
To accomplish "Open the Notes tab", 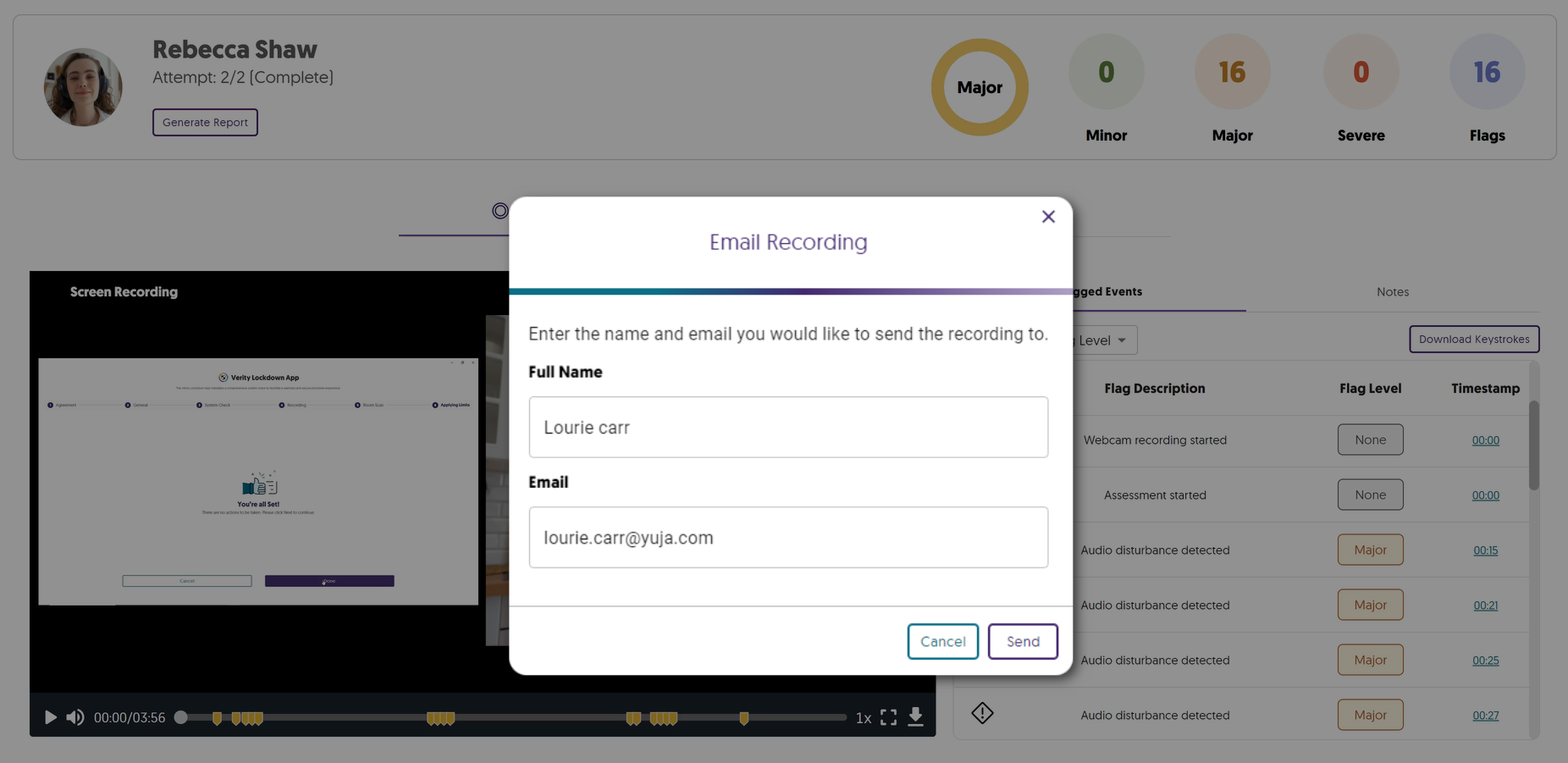I will point(1392,291).
